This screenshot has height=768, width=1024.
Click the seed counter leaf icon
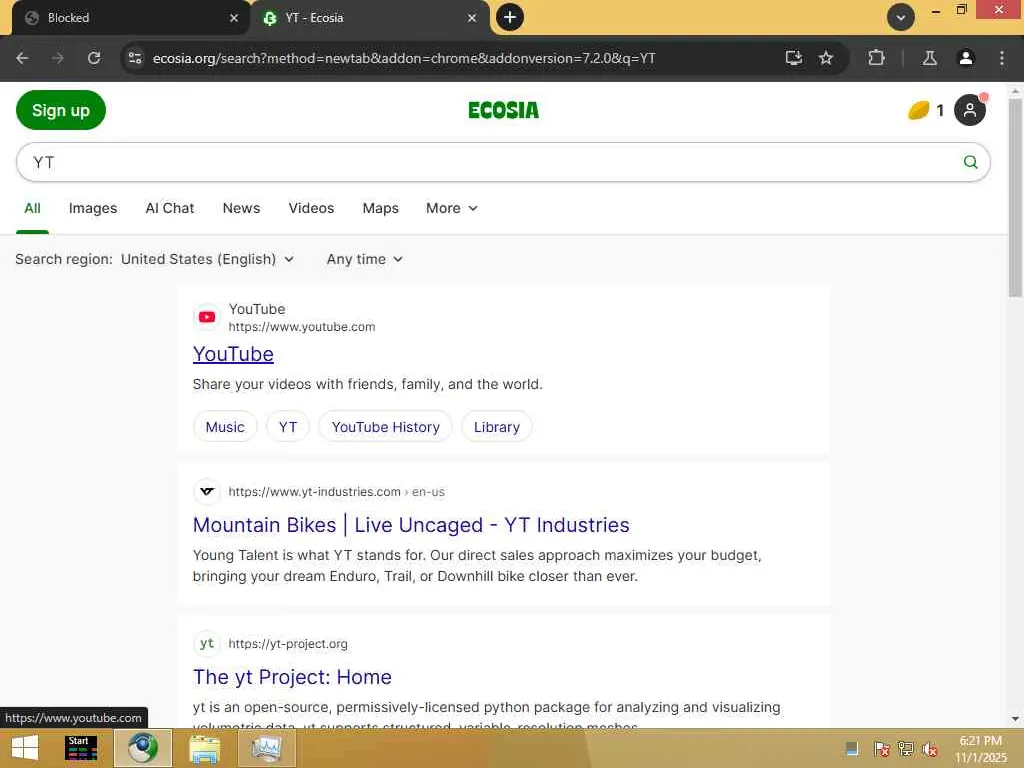pos(919,110)
